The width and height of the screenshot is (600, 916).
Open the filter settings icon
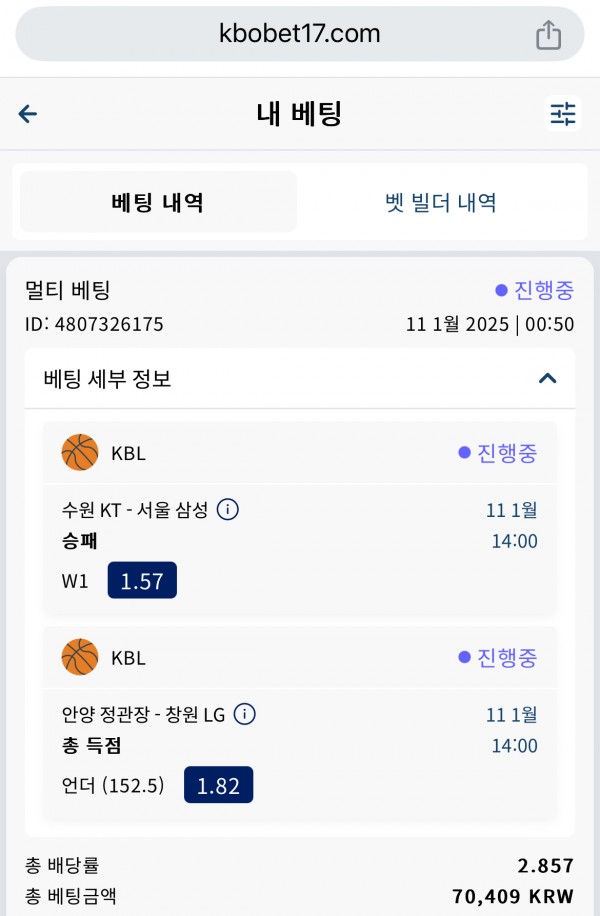click(x=563, y=113)
